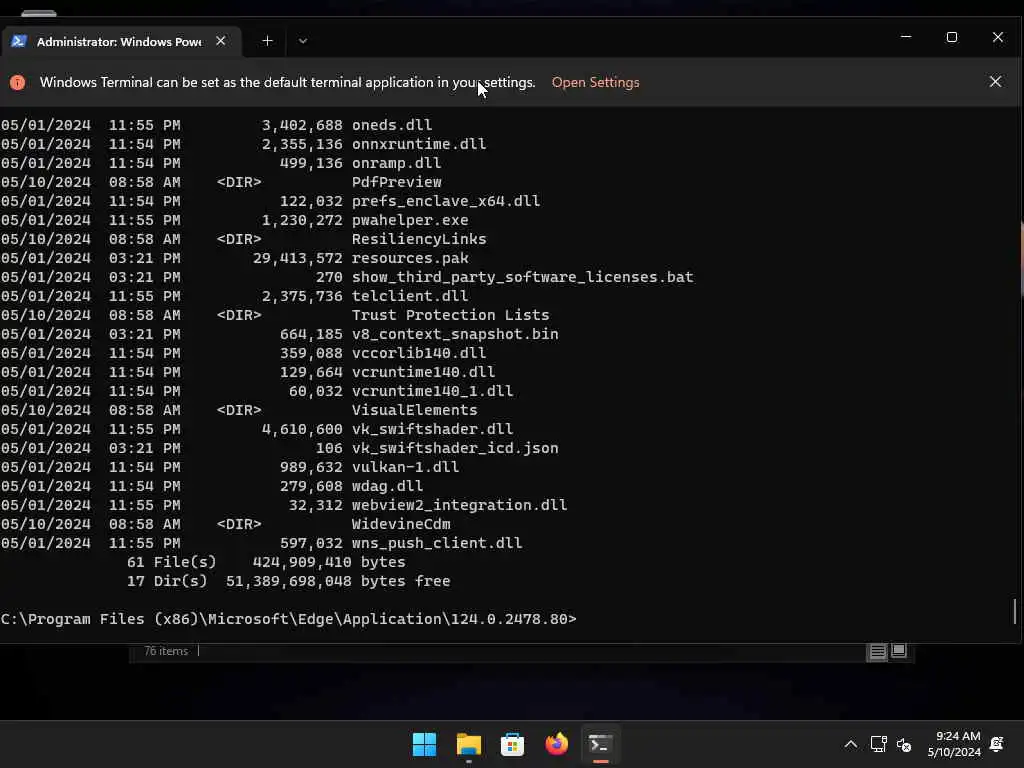Dismiss the default terminal notification banner
This screenshot has height=768, width=1024.
(995, 82)
